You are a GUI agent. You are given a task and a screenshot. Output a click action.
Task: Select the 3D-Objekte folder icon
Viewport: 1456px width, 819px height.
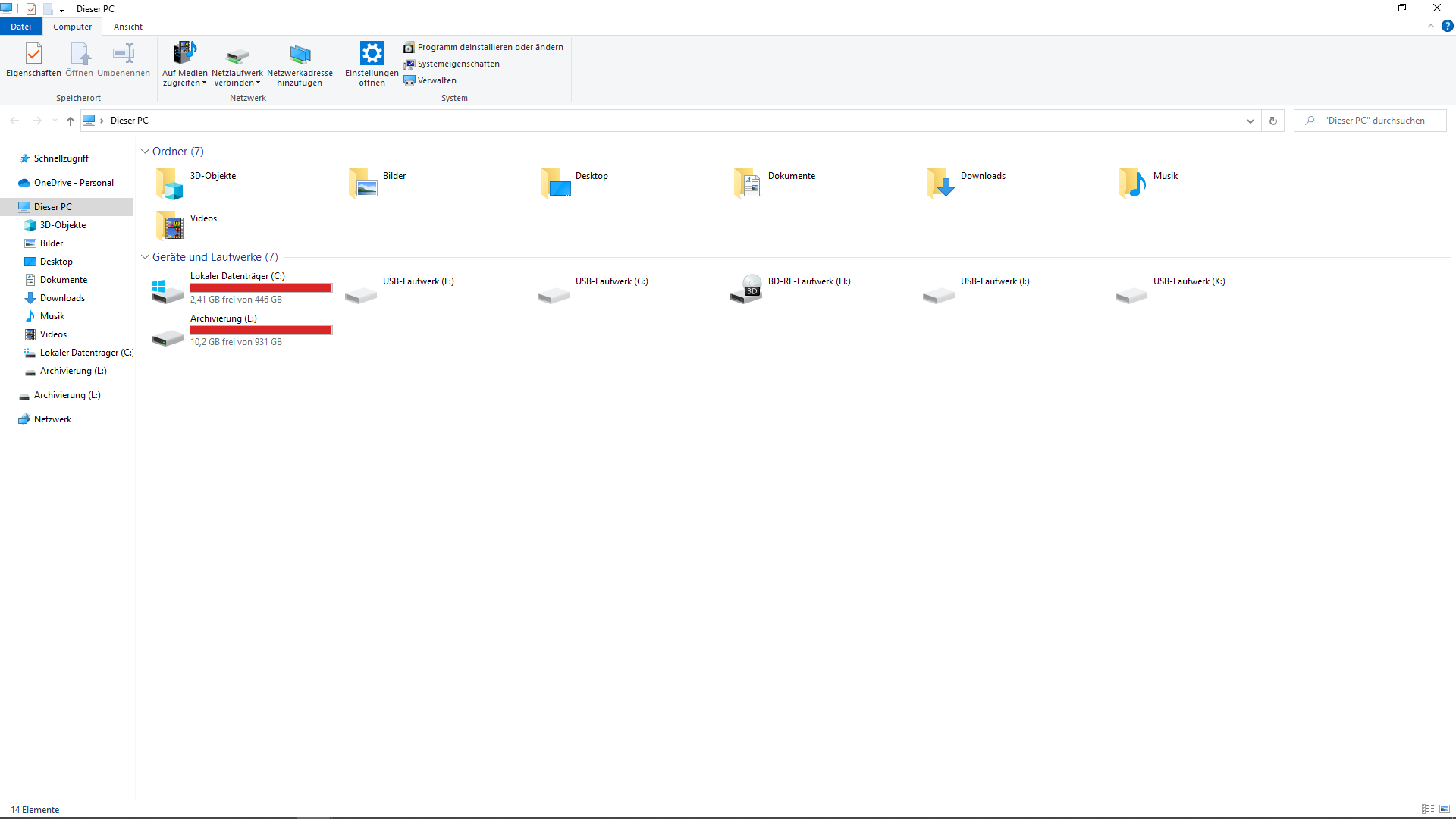tap(169, 184)
